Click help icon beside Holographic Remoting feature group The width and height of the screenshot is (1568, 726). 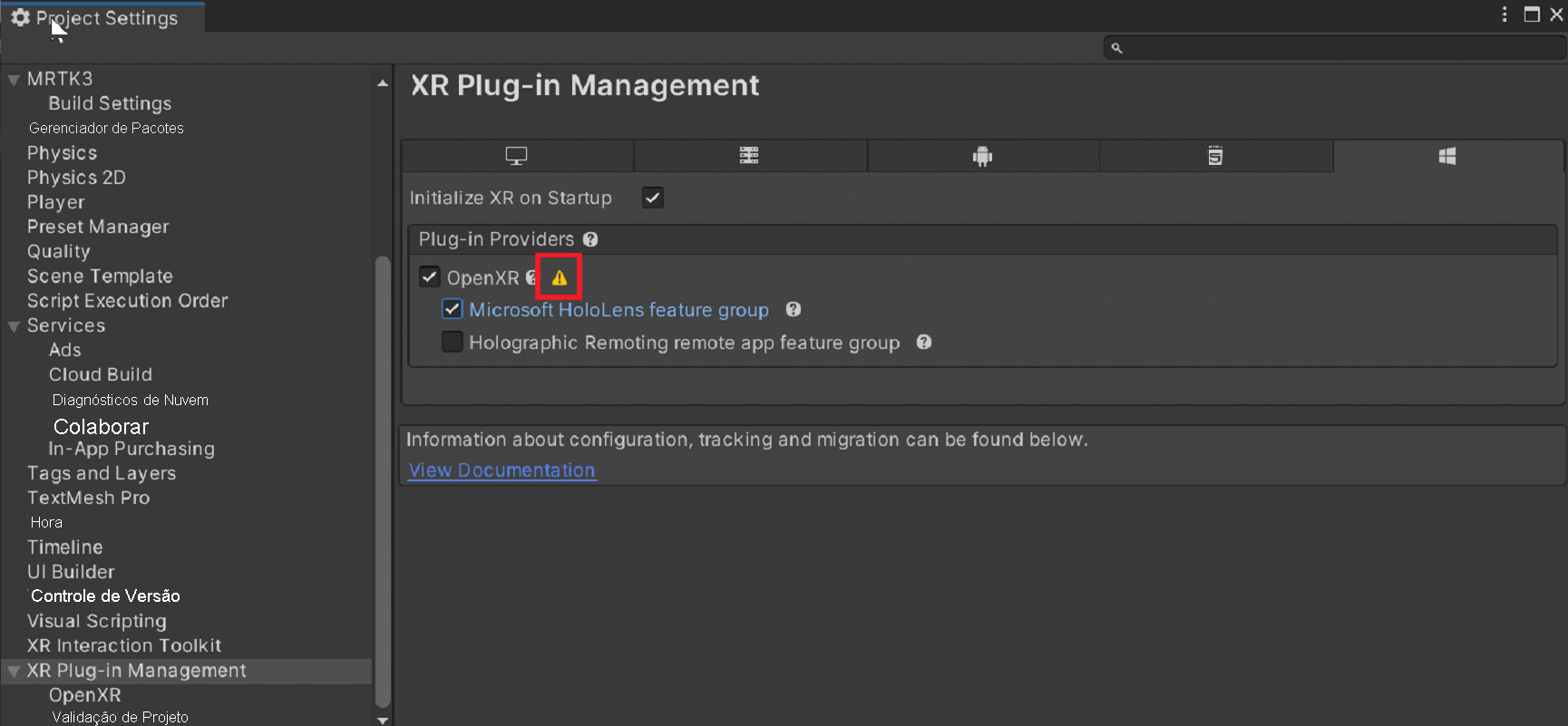(924, 343)
